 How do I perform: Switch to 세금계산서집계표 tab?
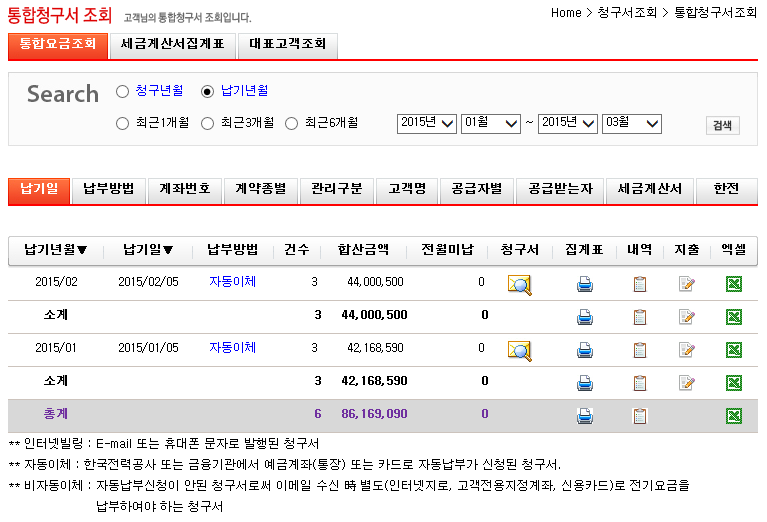[x=173, y=45]
